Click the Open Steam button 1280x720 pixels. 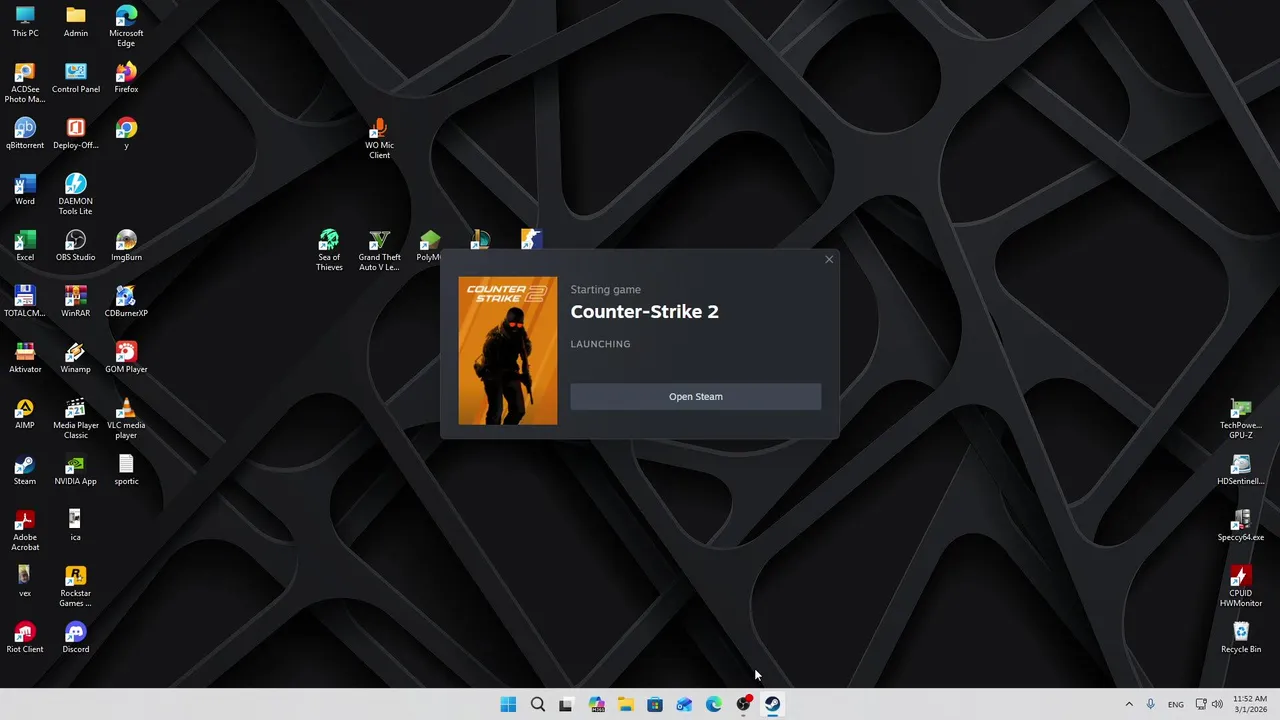[x=695, y=397]
